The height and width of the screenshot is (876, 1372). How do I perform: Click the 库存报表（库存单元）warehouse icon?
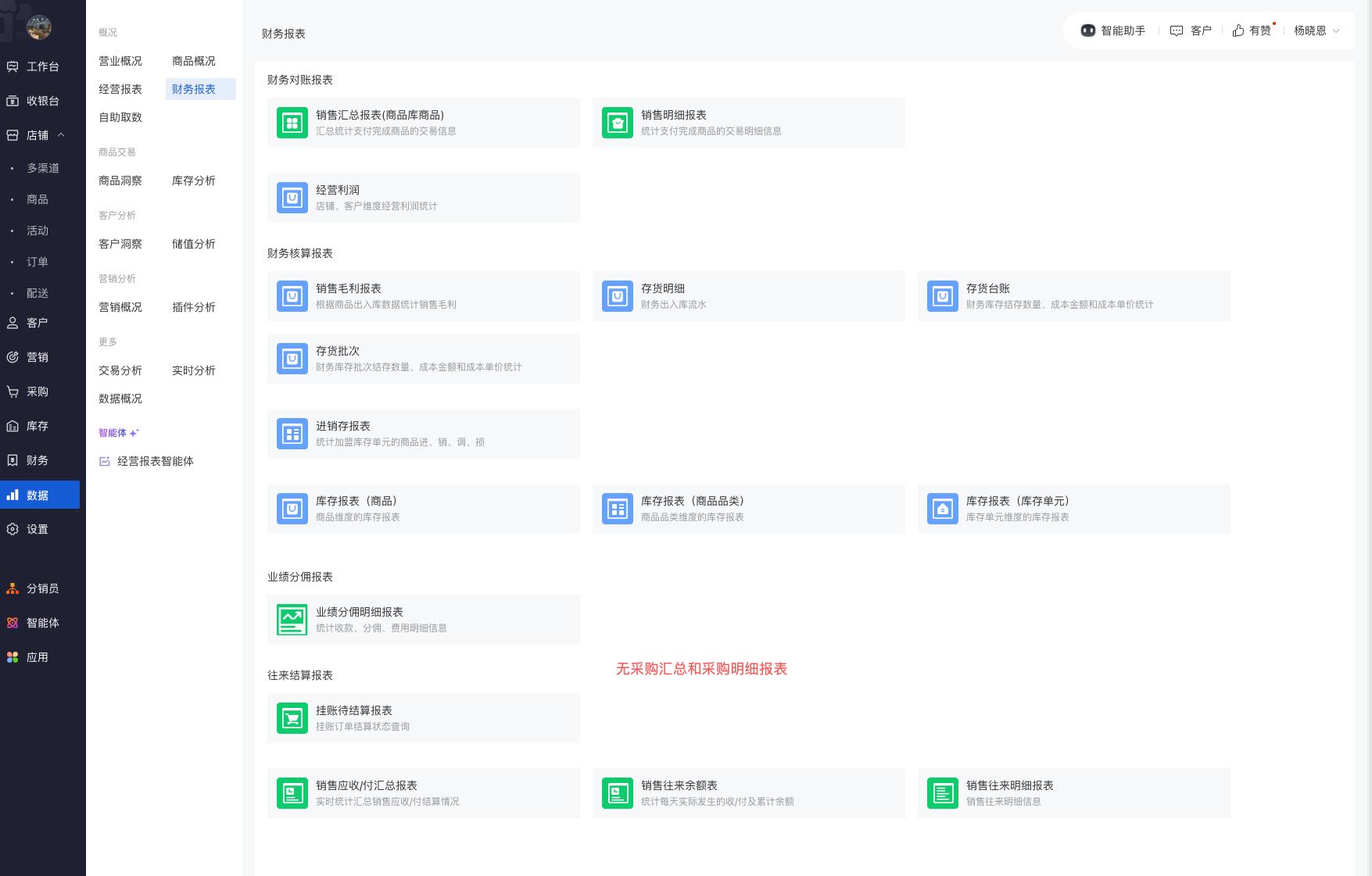click(x=943, y=509)
